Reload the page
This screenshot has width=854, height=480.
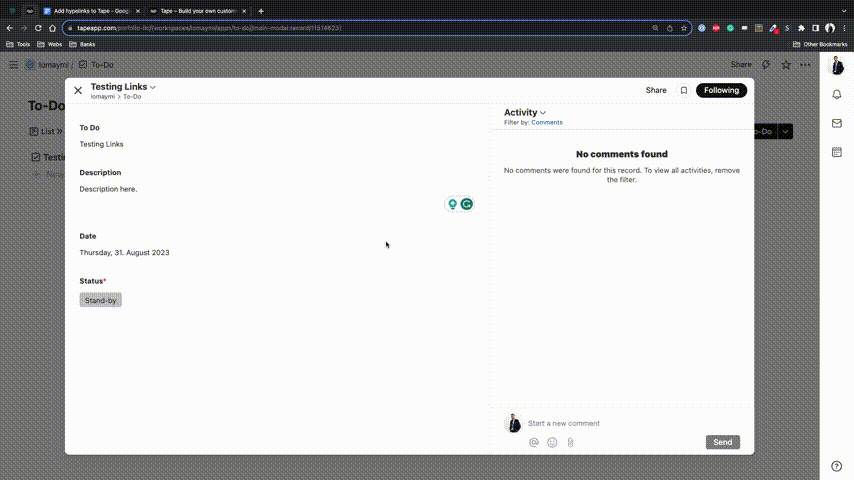click(x=38, y=28)
